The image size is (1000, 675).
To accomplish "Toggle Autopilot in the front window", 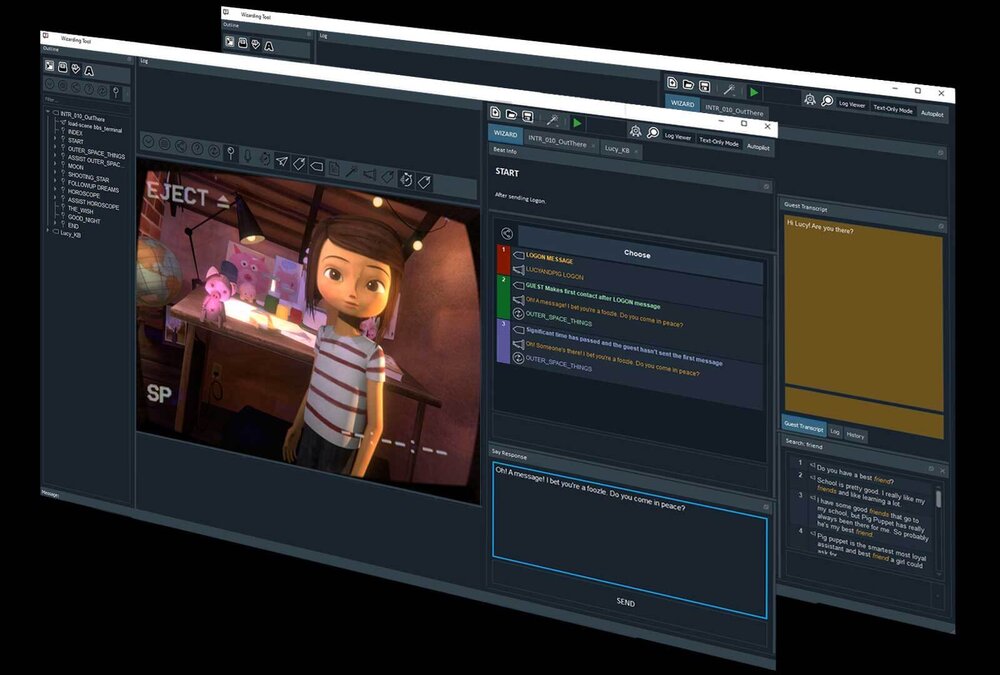I will (x=758, y=147).
